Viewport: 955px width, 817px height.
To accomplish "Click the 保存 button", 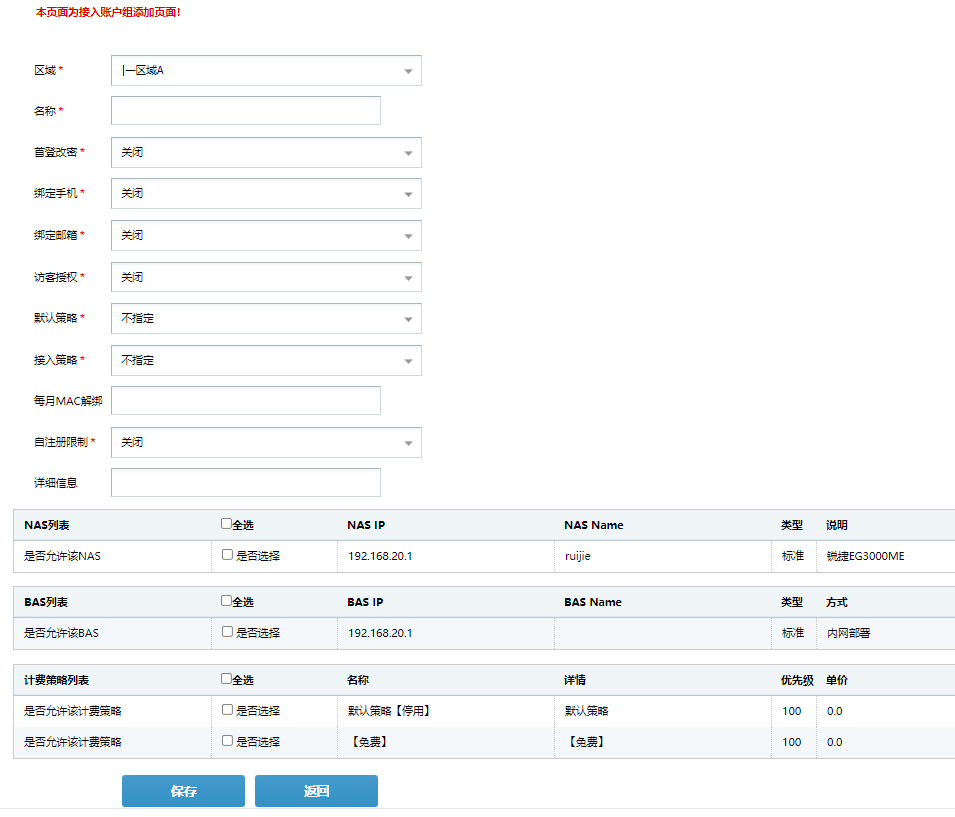I will pyautogui.click(x=183, y=791).
